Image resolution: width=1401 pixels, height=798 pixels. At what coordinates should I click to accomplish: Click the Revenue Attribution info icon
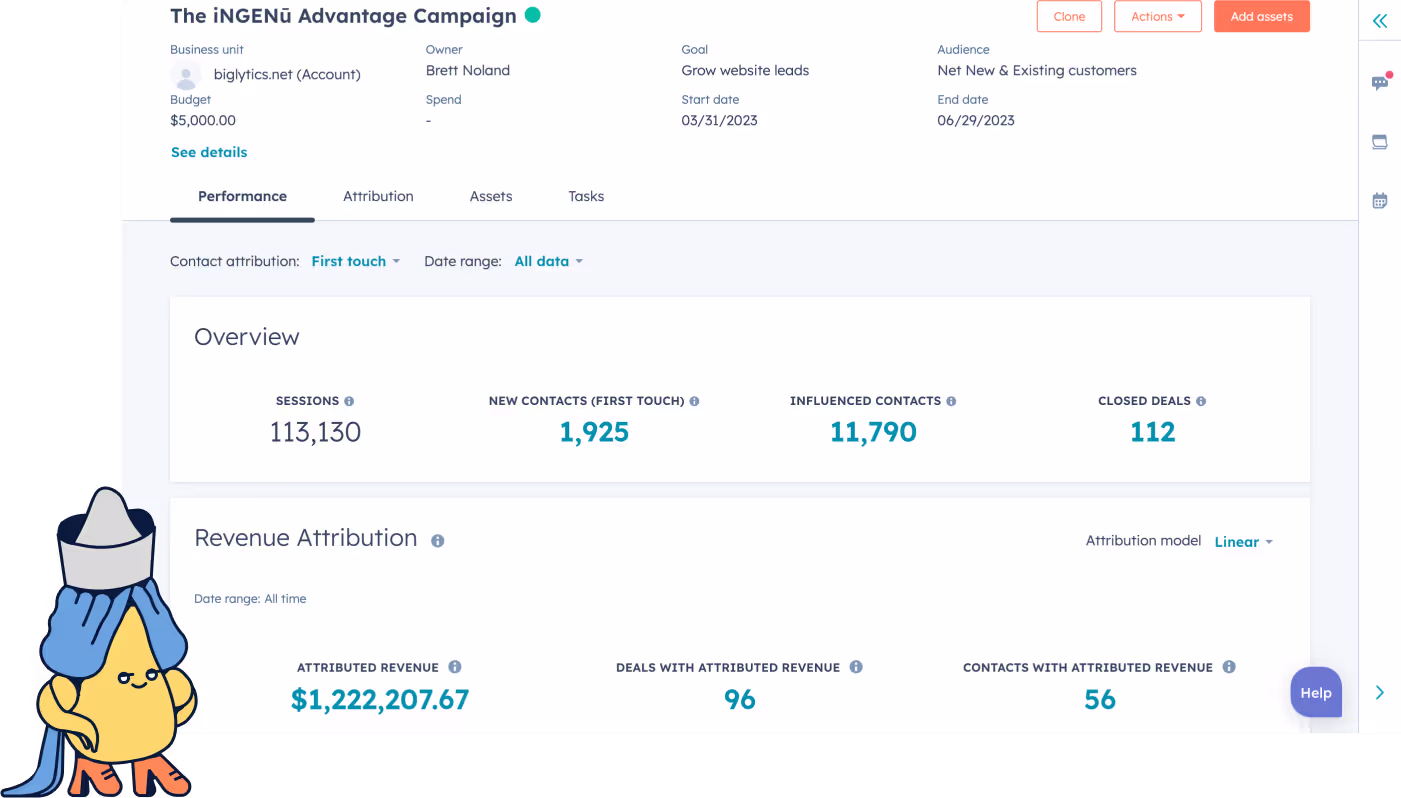[437, 541]
